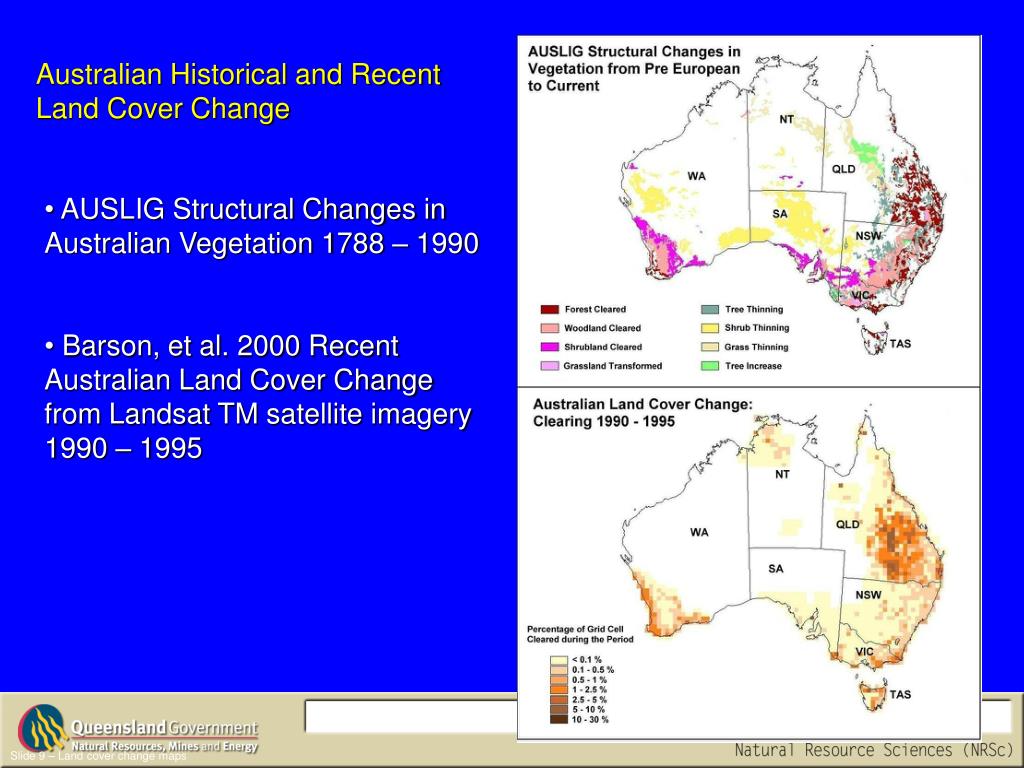Click the NT label on lower map

(x=782, y=475)
